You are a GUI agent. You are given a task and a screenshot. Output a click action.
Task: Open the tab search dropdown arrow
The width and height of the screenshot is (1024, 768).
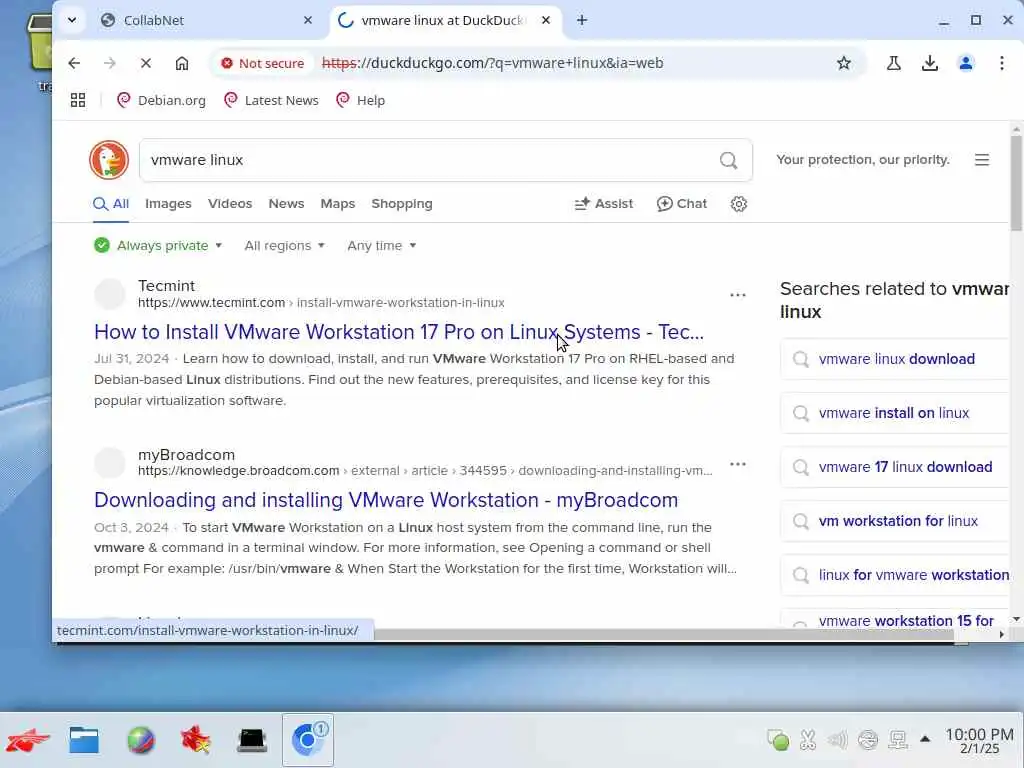(x=72, y=20)
